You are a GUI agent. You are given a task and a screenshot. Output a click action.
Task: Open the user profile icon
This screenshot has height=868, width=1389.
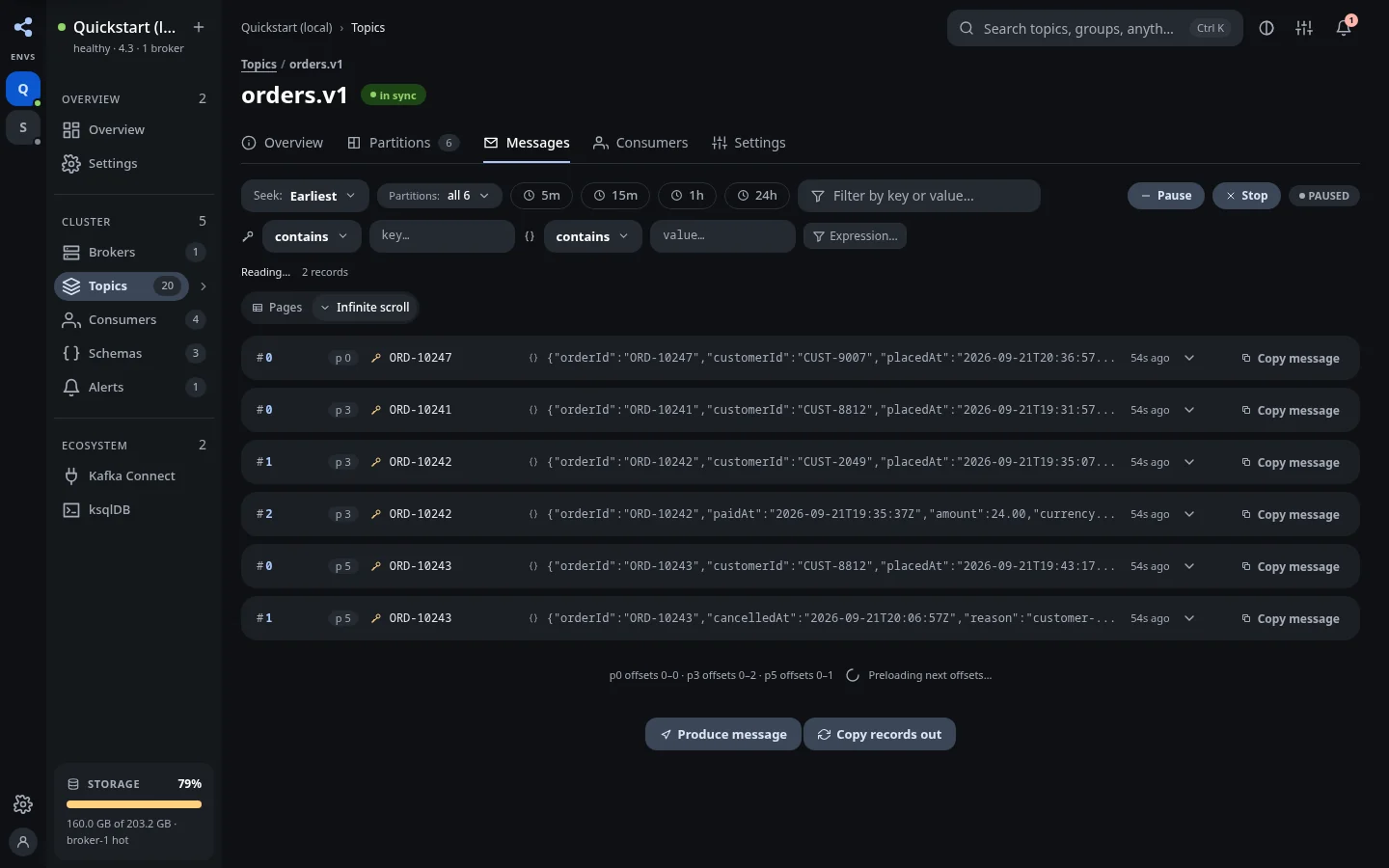click(x=23, y=842)
